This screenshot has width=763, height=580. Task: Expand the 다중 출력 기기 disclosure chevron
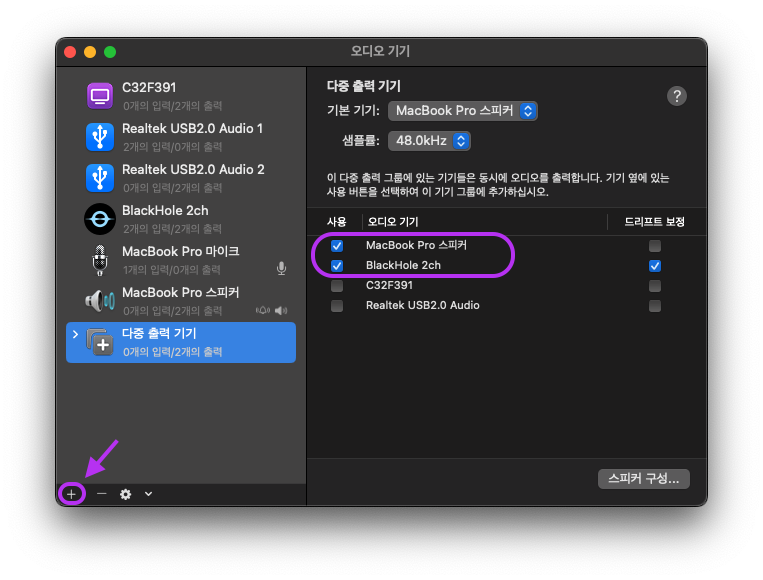coord(75,334)
